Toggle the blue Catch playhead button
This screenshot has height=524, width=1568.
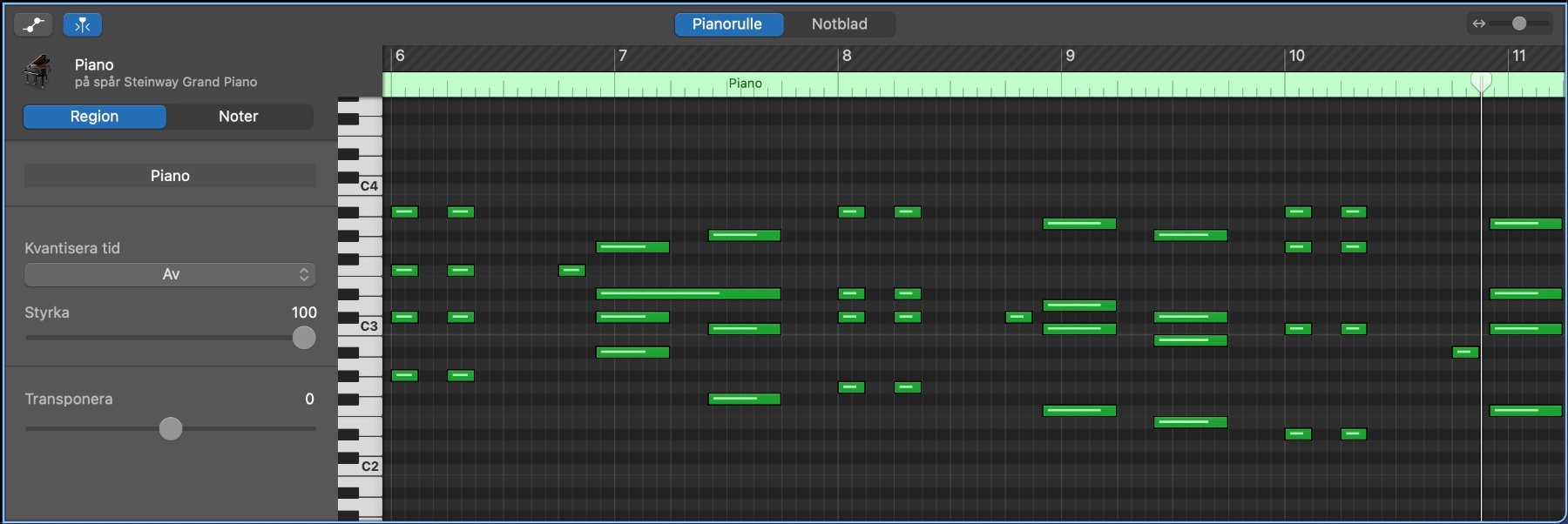83,24
